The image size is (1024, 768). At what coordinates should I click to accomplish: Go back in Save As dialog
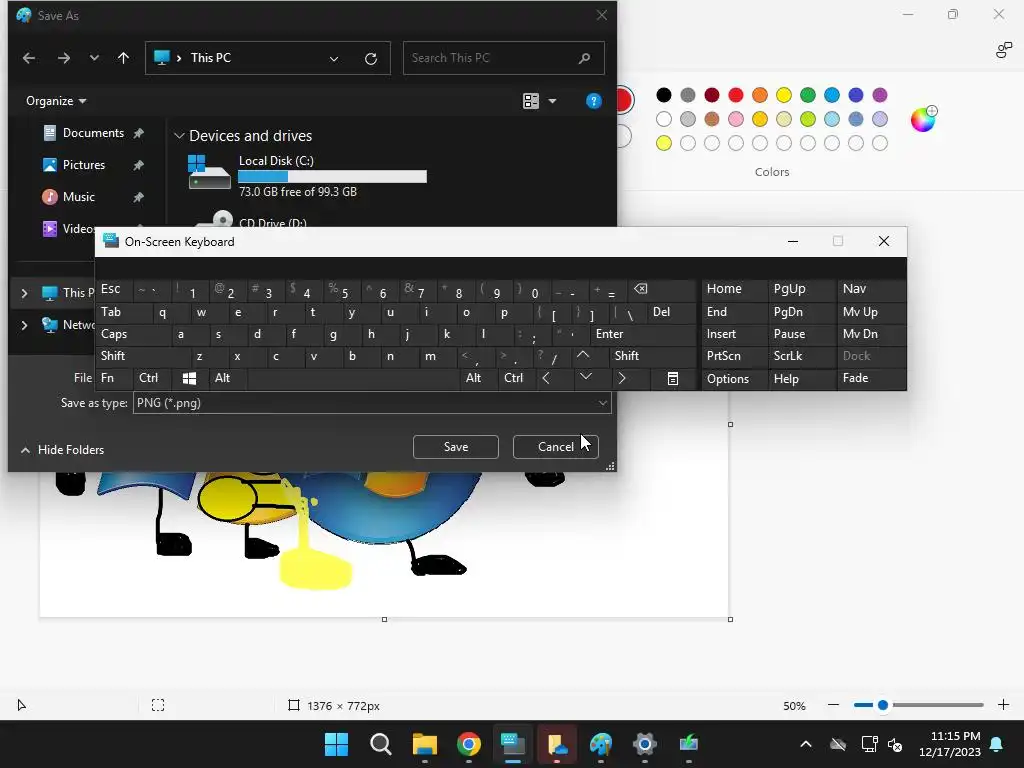(29, 58)
